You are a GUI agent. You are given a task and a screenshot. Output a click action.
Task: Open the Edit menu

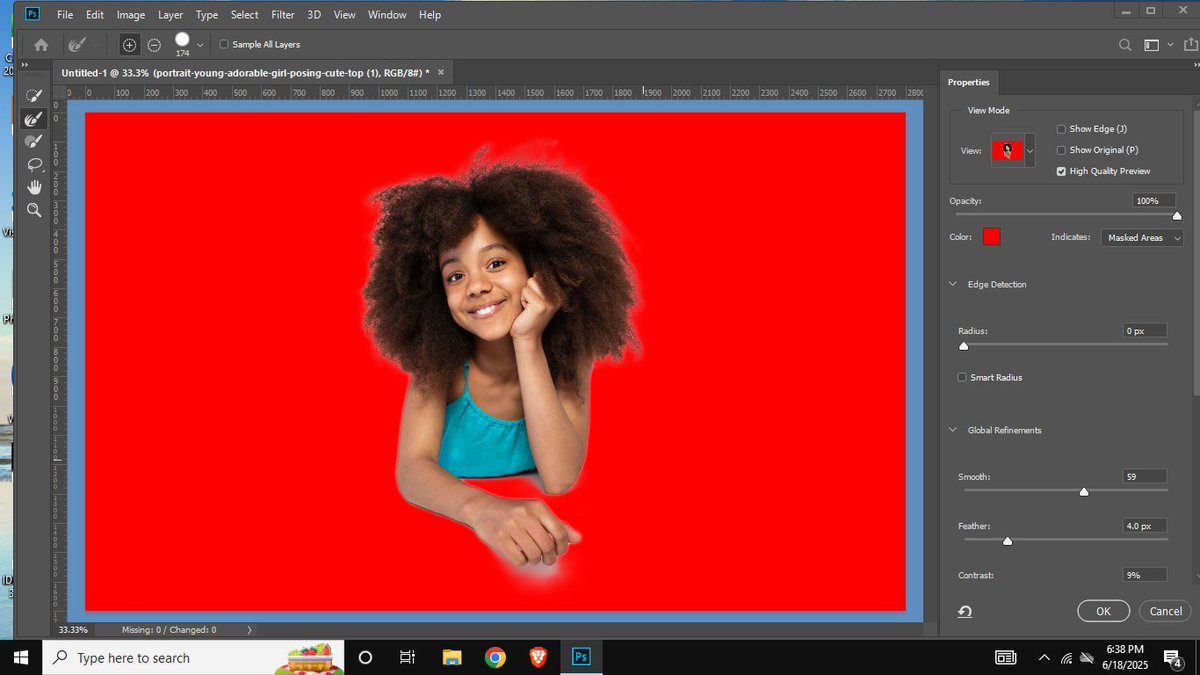(x=95, y=15)
